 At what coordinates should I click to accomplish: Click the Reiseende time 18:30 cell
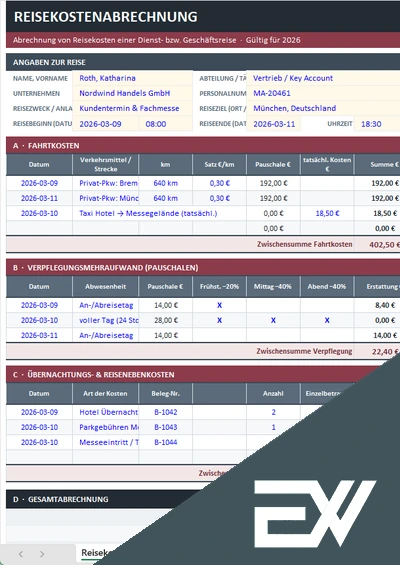[x=377, y=124]
